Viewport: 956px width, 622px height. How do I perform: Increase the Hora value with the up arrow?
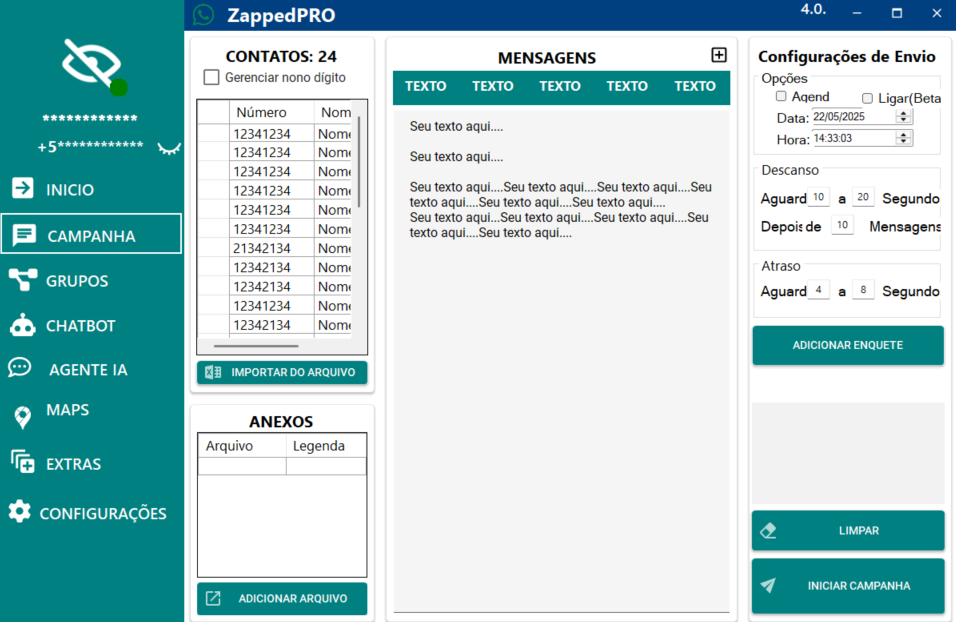pyautogui.click(x=904, y=135)
